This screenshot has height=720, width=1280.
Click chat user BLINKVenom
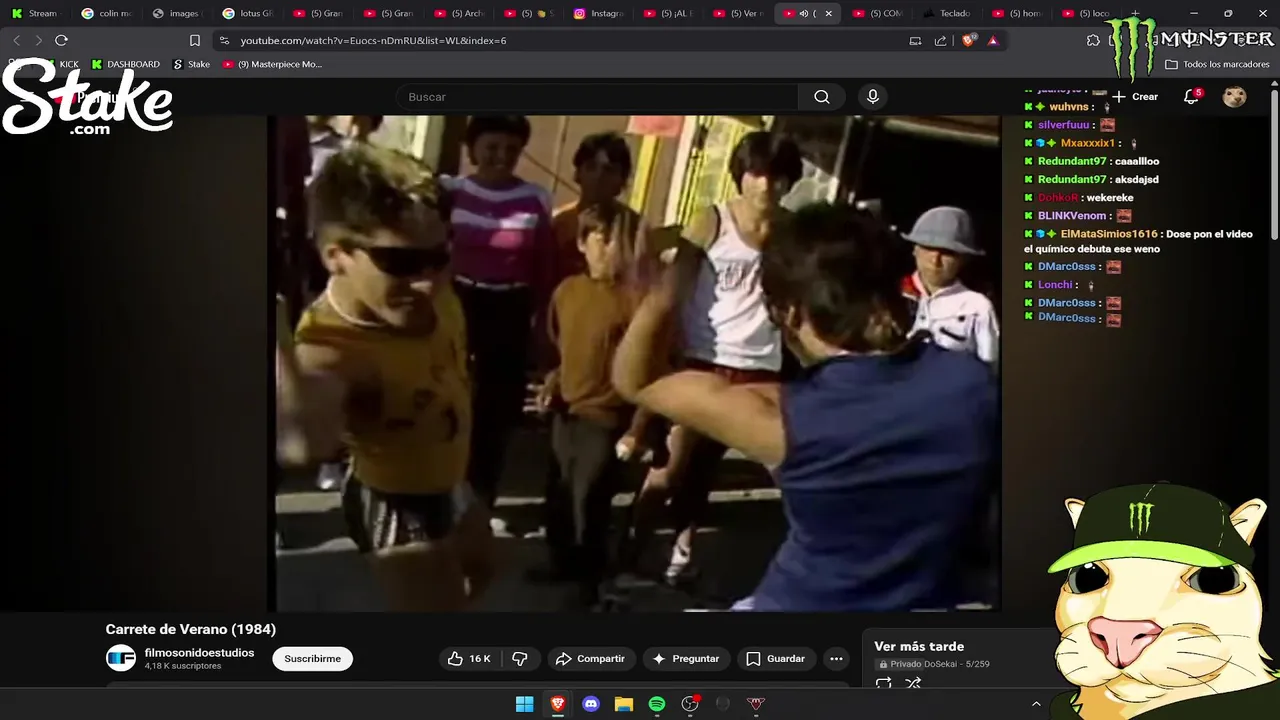click(x=1072, y=216)
